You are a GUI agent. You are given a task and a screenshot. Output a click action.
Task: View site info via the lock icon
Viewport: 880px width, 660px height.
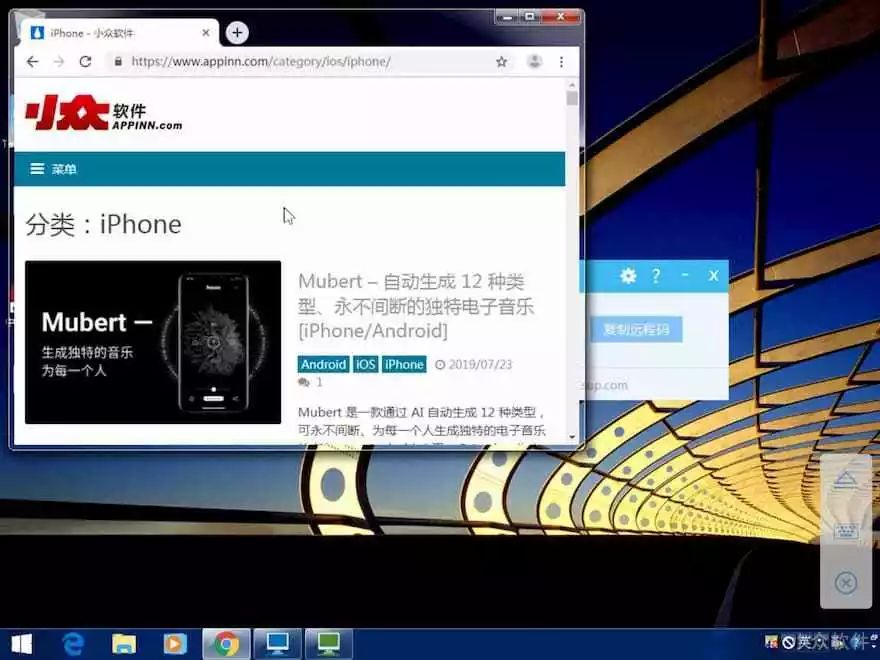(x=118, y=62)
